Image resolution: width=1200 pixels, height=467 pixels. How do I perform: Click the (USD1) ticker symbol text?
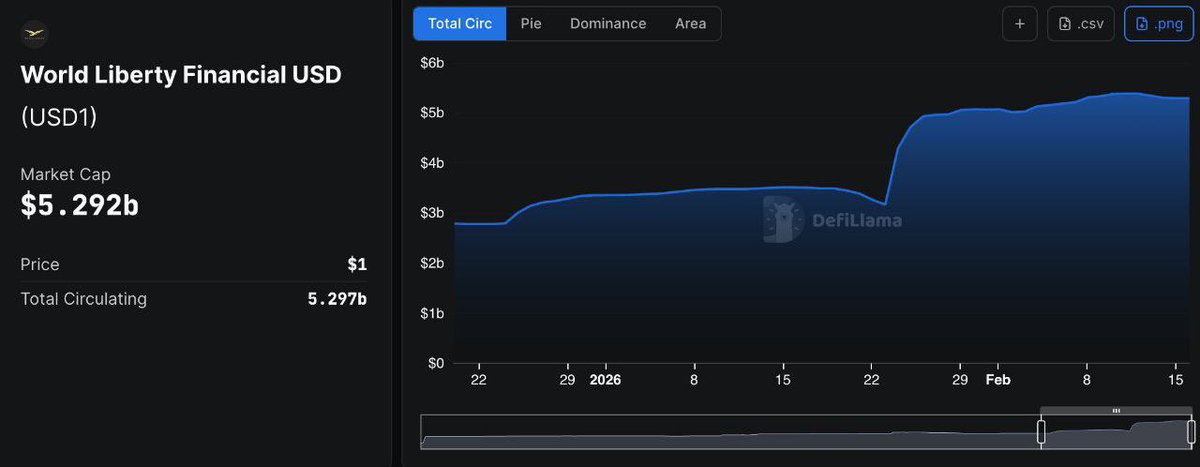tap(59, 117)
